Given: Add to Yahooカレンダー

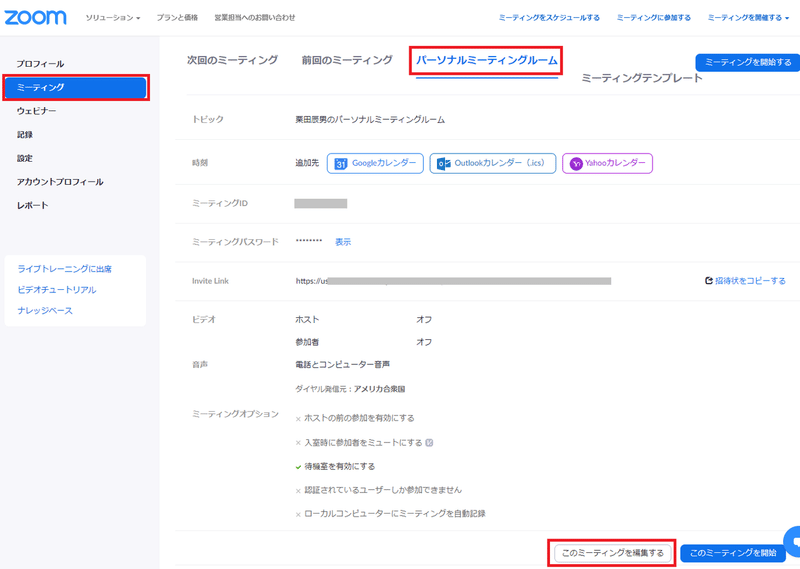Looking at the screenshot, I should pyautogui.click(x=607, y=163).
